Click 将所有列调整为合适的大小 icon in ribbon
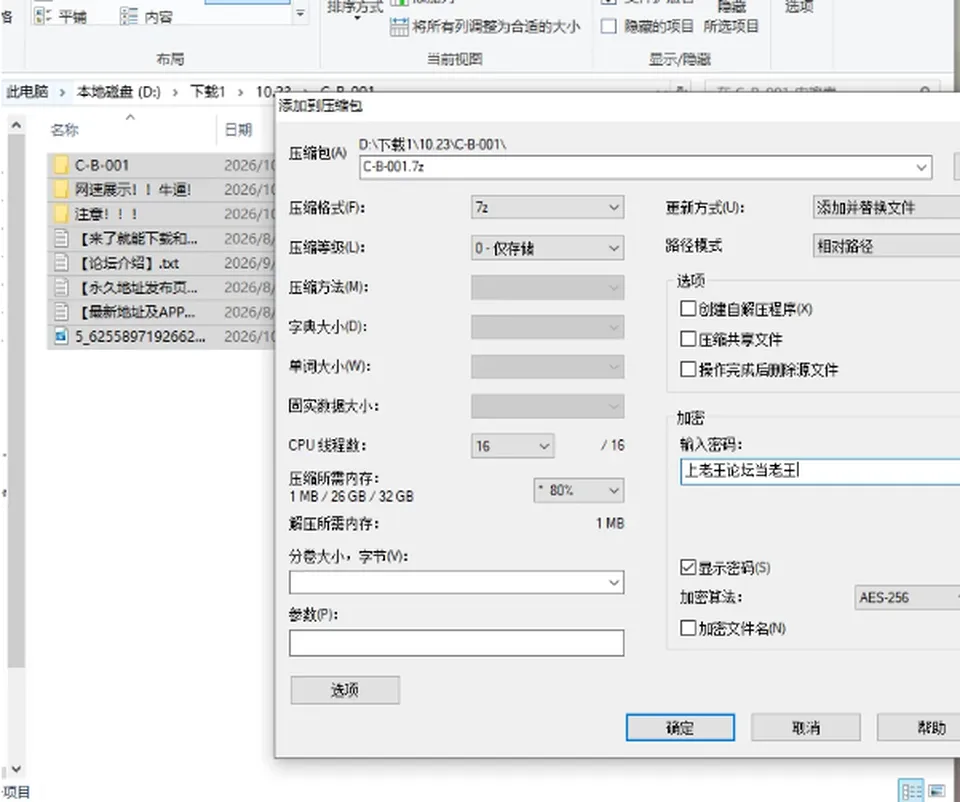The image size is (960, 802). tap(399, 27)
